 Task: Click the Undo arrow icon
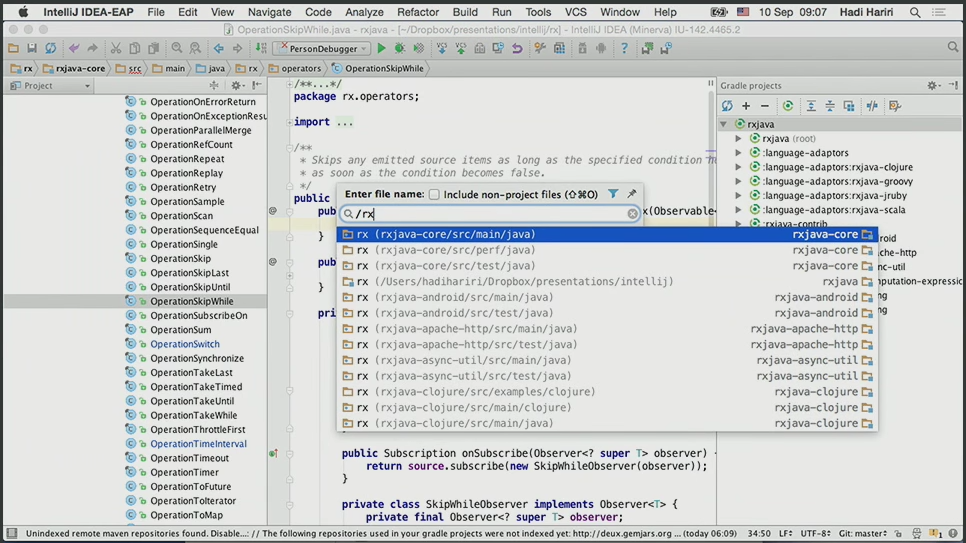tap(74, 48)
